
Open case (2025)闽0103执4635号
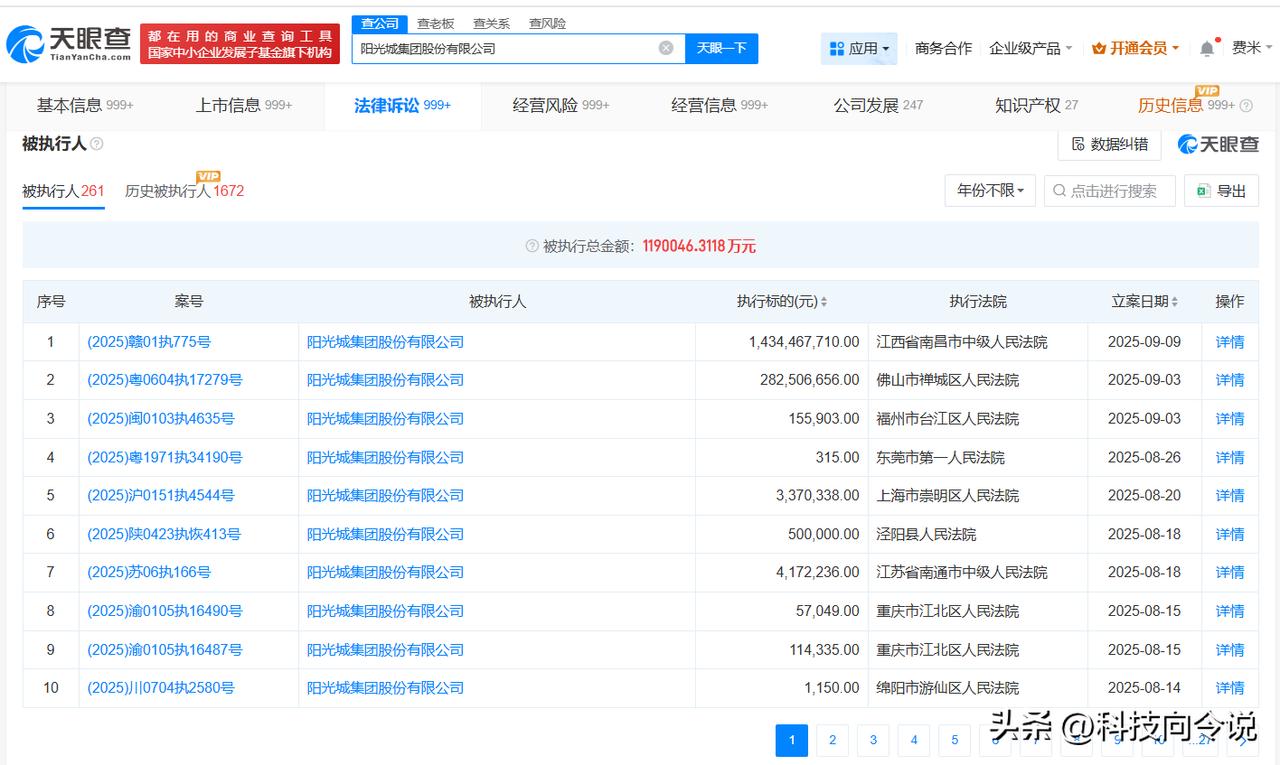click(161, 419)
